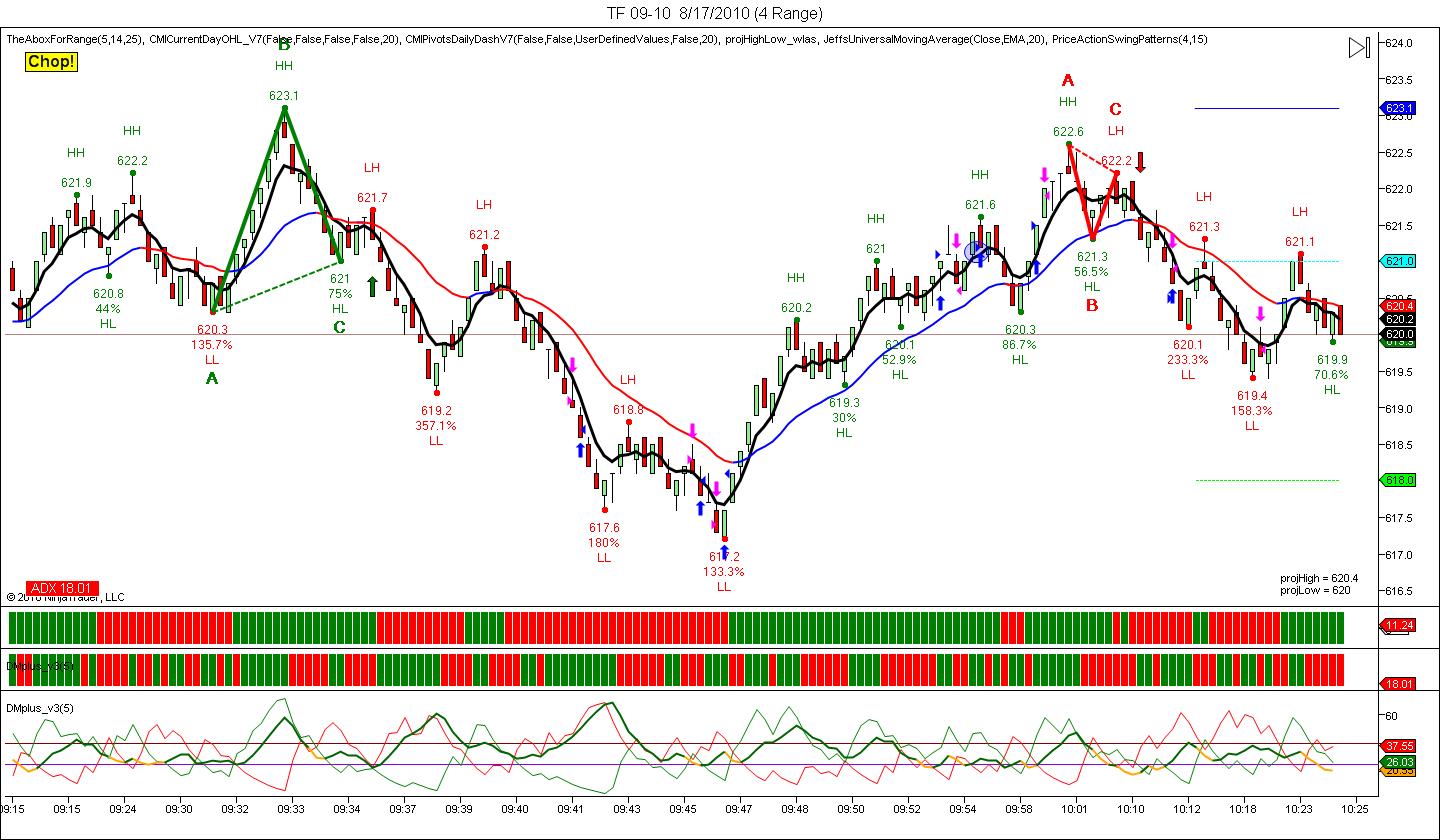This screenshot has width=1440, height=840.
Task: Click the dark red down arrow beside 622.2
Action: [1140, 161]
